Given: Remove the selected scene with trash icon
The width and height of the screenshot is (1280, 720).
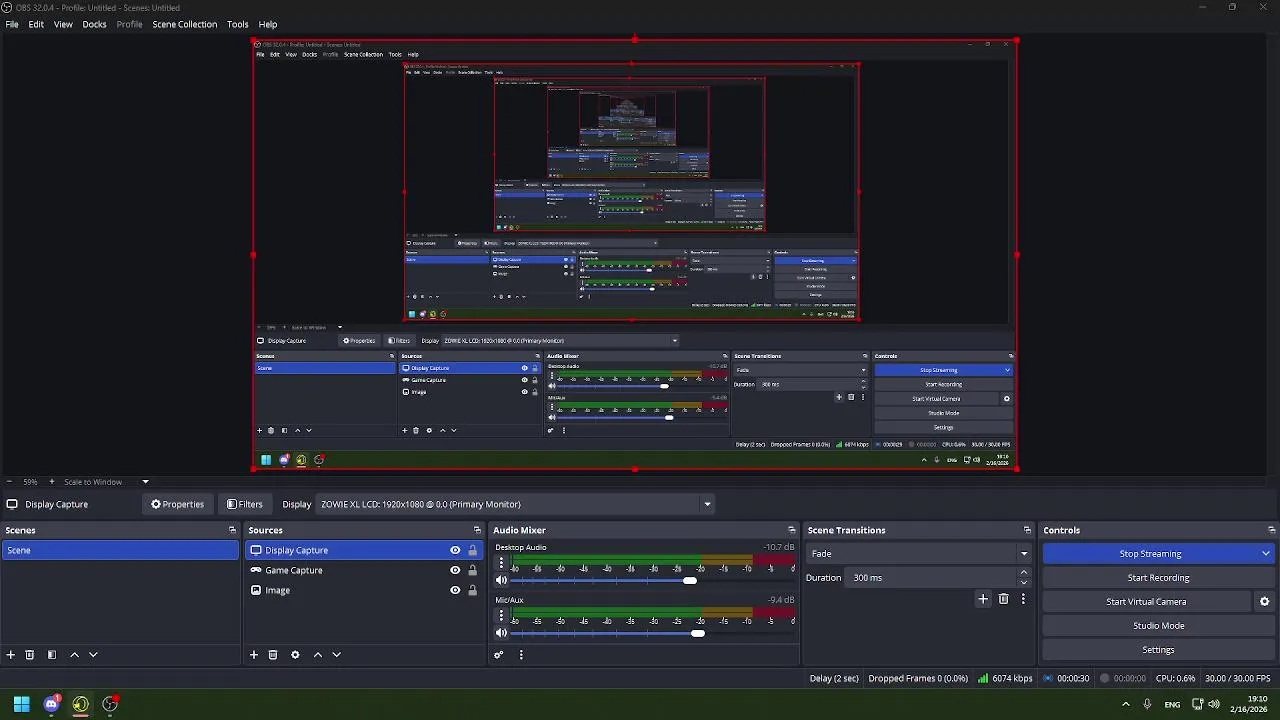Looking at the screenshot, I should pos(30,655).
